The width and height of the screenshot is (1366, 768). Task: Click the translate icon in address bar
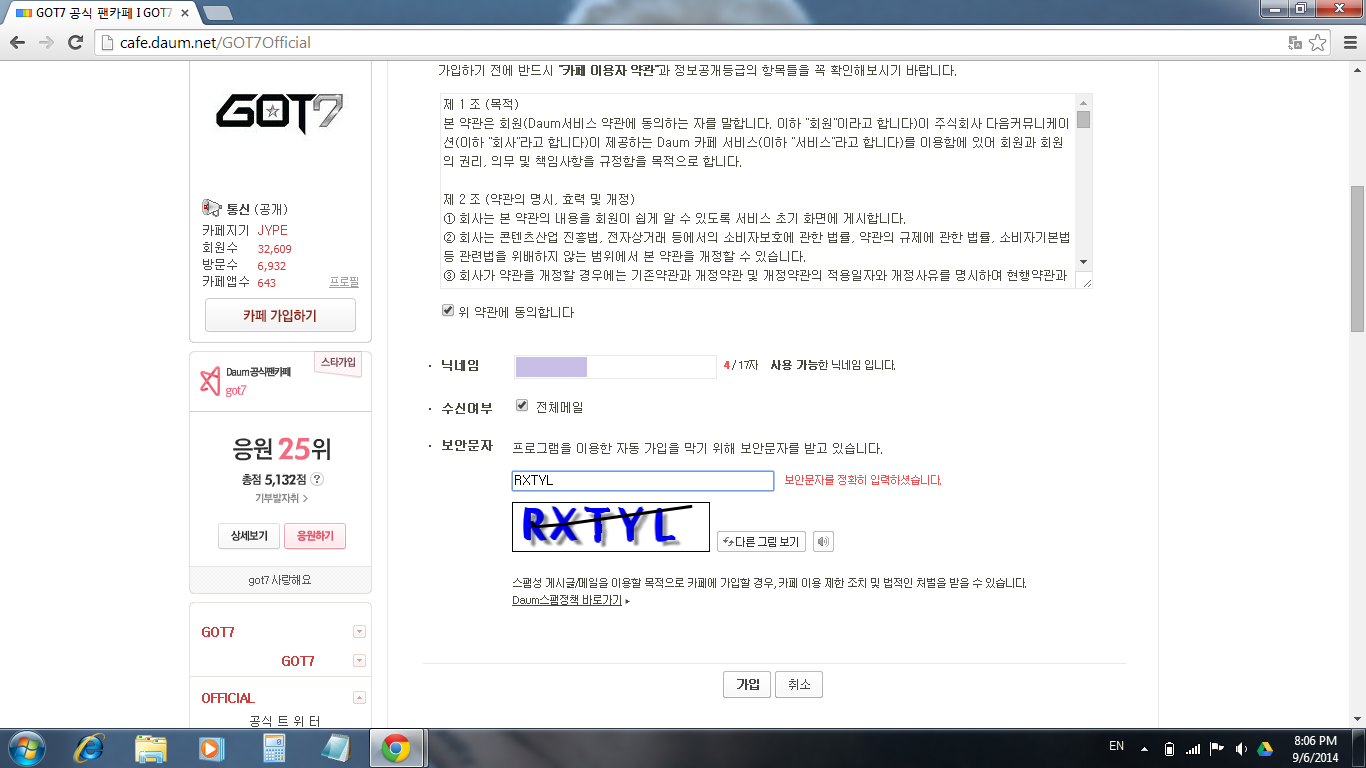coord(1295,43)
